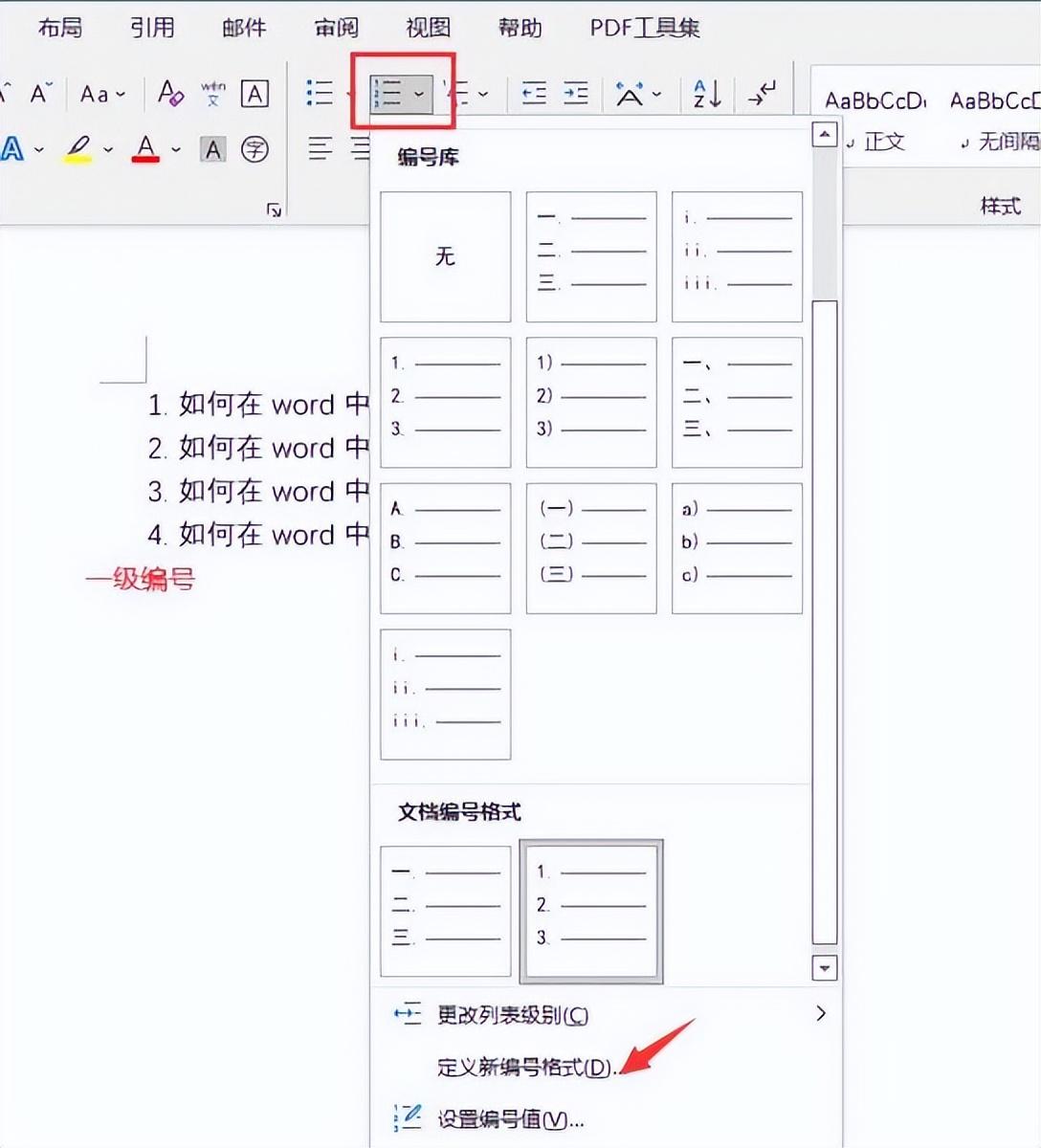The image size is (1041, 1148).
Task: Apply the 正文 style
Action: [x=875, y=120]
